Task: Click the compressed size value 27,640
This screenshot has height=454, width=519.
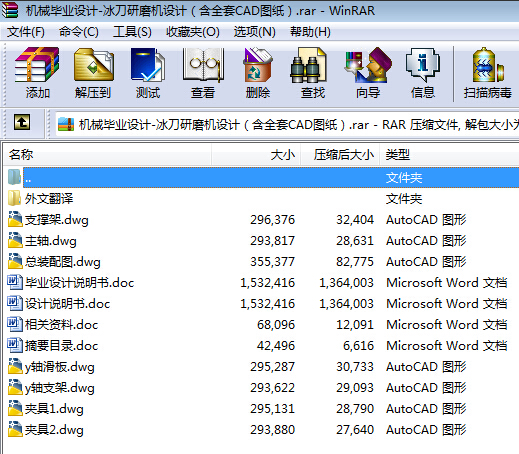Action: [x=355, y=430]
